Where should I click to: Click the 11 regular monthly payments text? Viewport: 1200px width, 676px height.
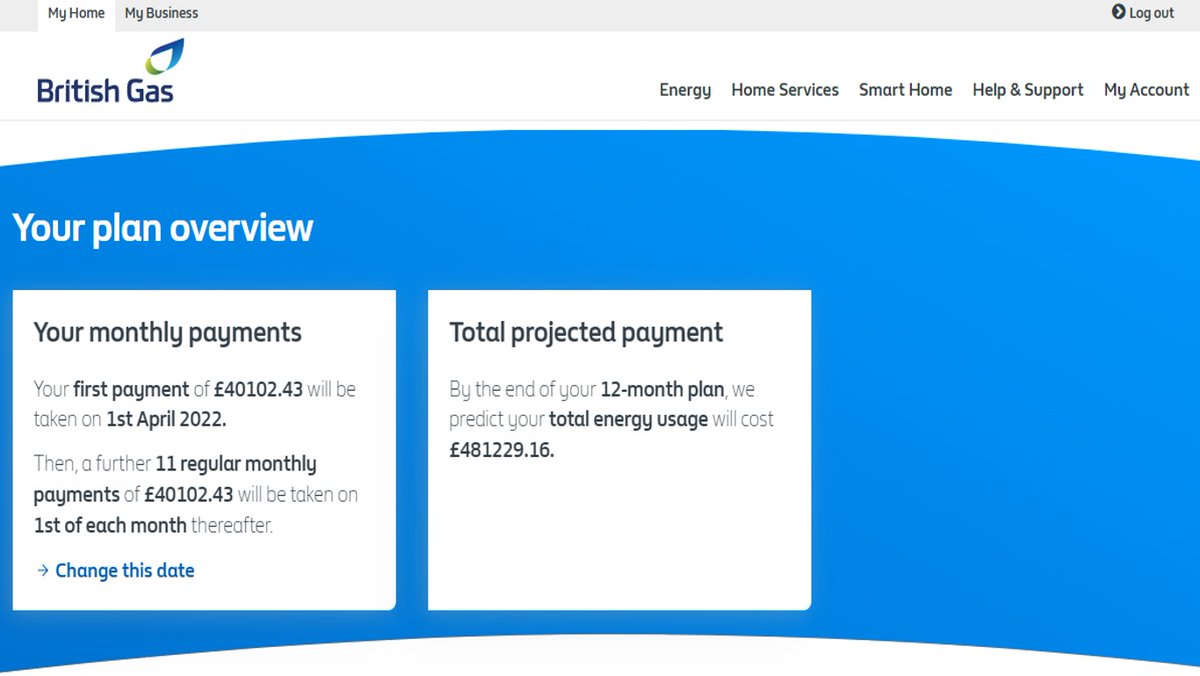(x=175, y=479)
